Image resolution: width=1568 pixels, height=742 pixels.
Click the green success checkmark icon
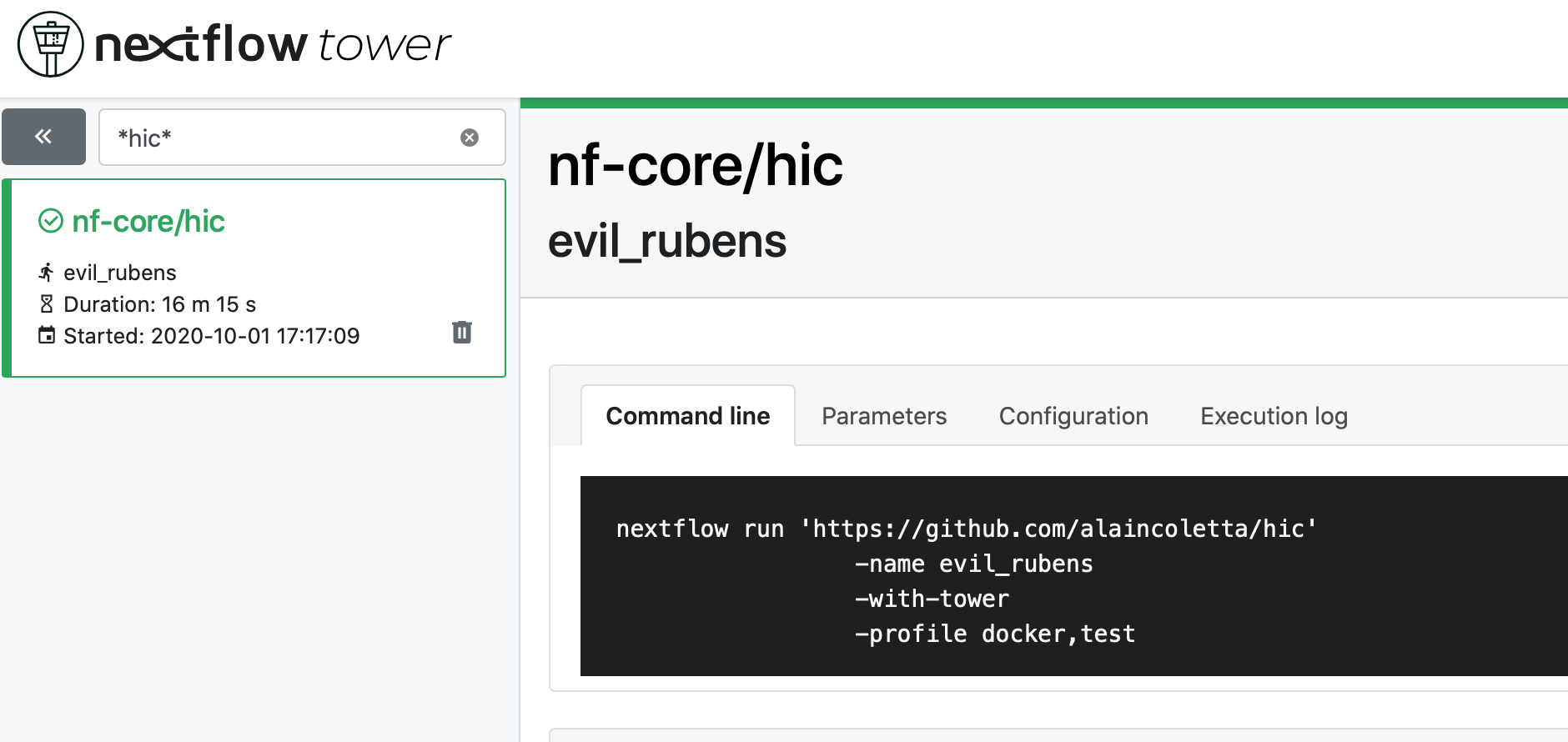pyautogui.click(x=51, y=221)
